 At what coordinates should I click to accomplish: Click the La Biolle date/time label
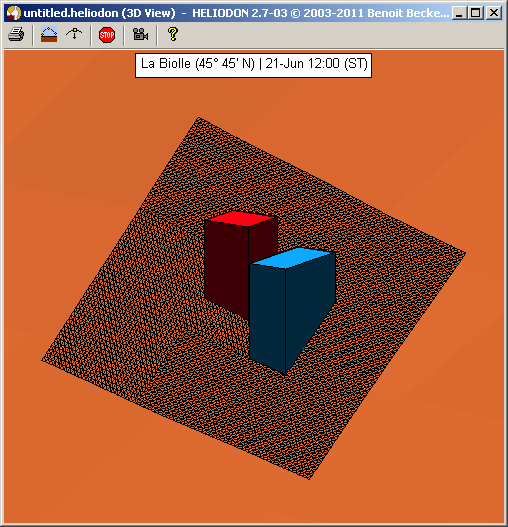(253, 65)
